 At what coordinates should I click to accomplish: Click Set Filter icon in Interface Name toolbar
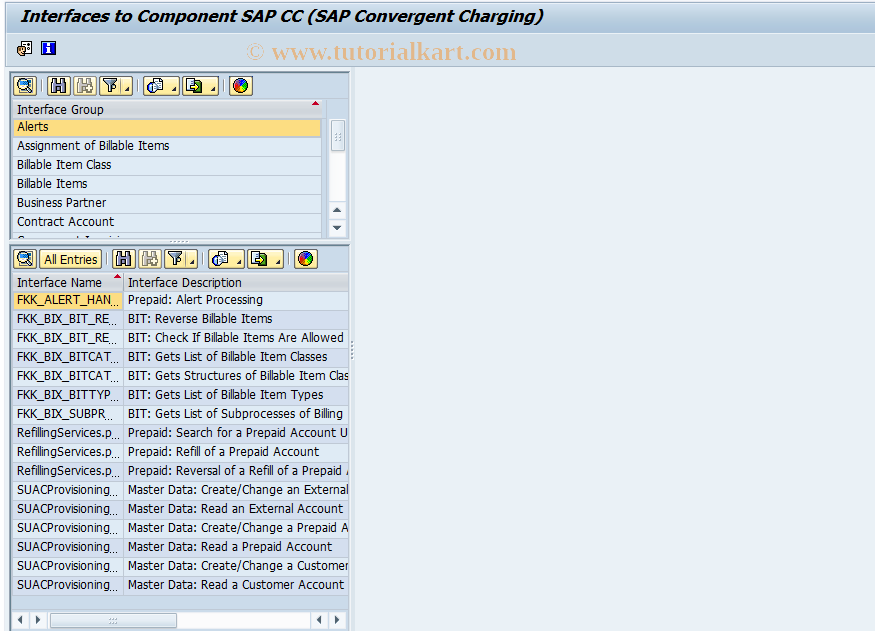point(175,259)
